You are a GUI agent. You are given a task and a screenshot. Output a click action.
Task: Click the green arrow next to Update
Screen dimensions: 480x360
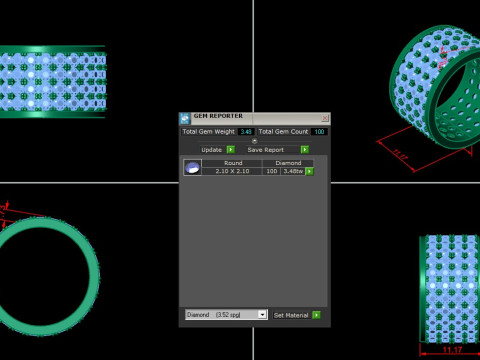[231, 150]
